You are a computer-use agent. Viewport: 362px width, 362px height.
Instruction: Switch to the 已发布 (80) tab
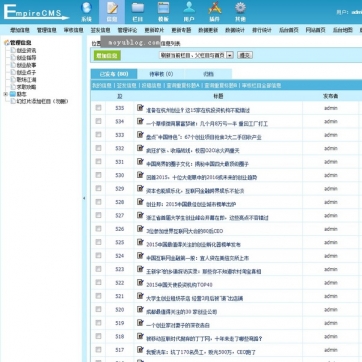pos(114,74)
